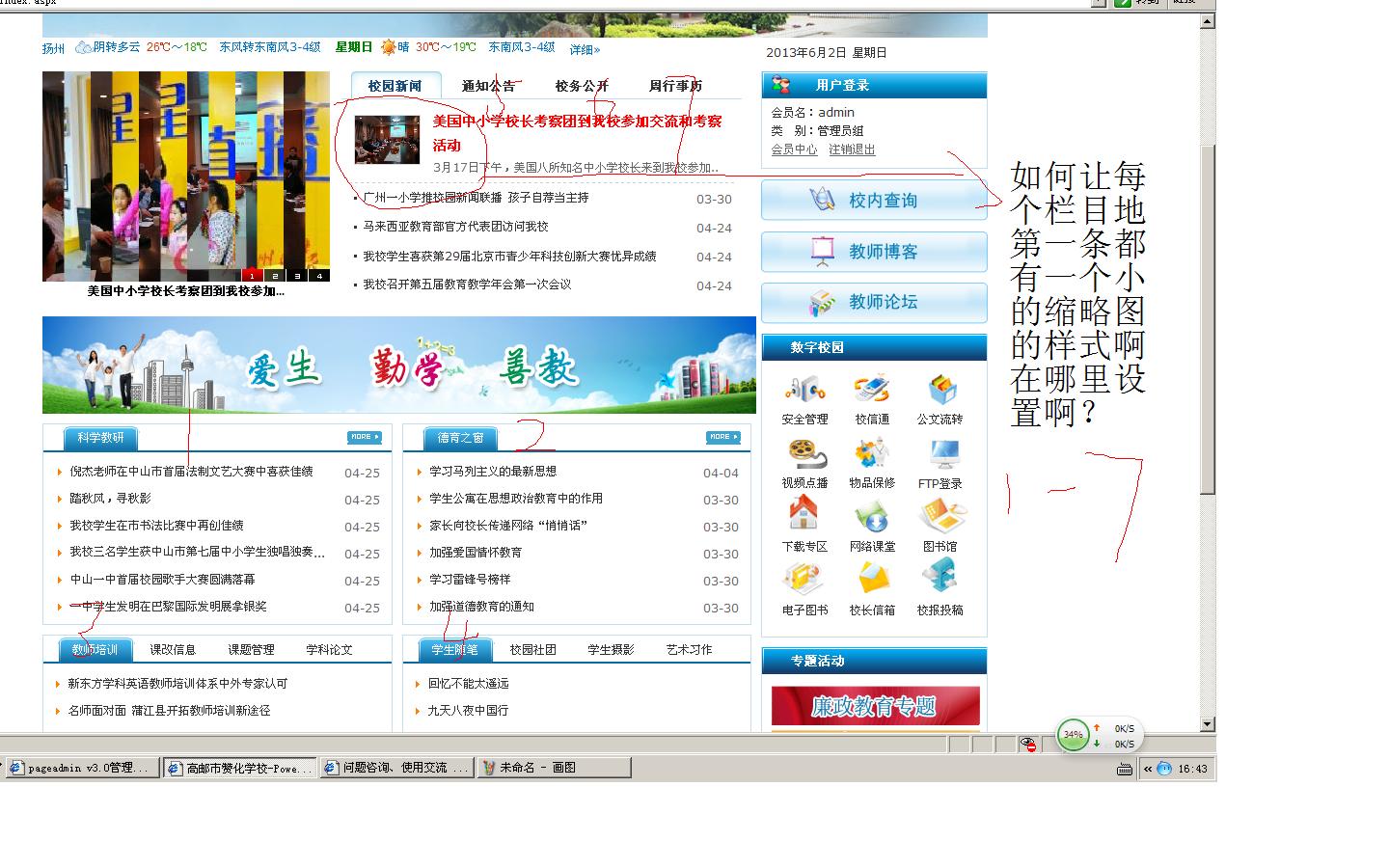Click the FTP登录 monitor icon
The image size is (1389, 868).
940,453
